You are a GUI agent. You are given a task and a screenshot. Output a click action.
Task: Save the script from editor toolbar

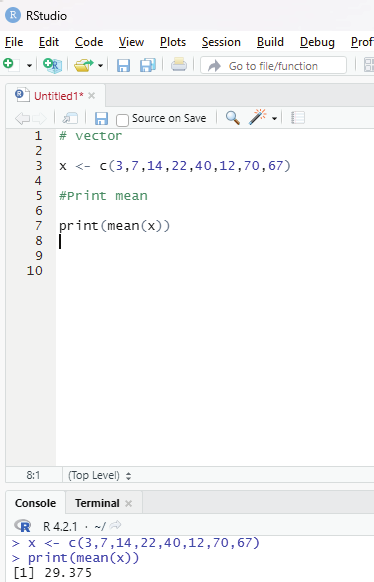101,119
